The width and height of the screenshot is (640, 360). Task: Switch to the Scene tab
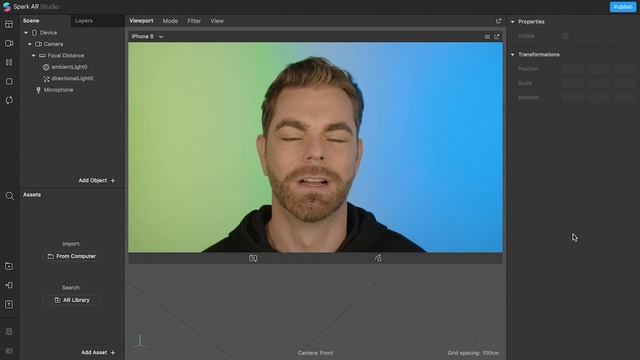tap(31, 21)
